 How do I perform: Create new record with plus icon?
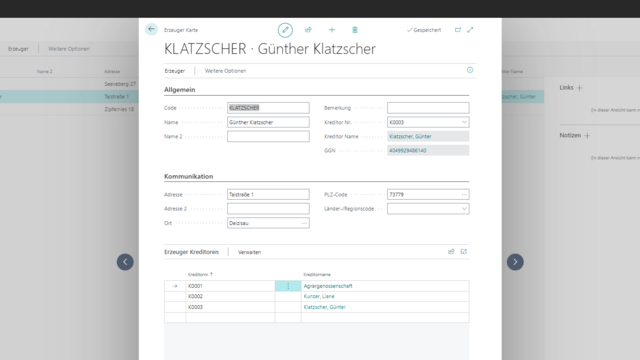click(331, 30)
